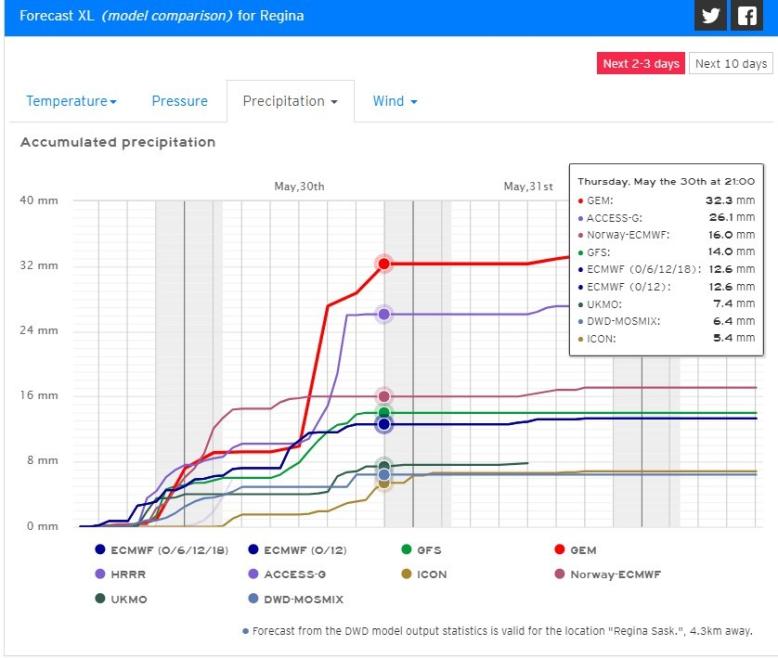Click the '32 mm' axis label
This screenshot has width=778, height=658.
[39, 265]
